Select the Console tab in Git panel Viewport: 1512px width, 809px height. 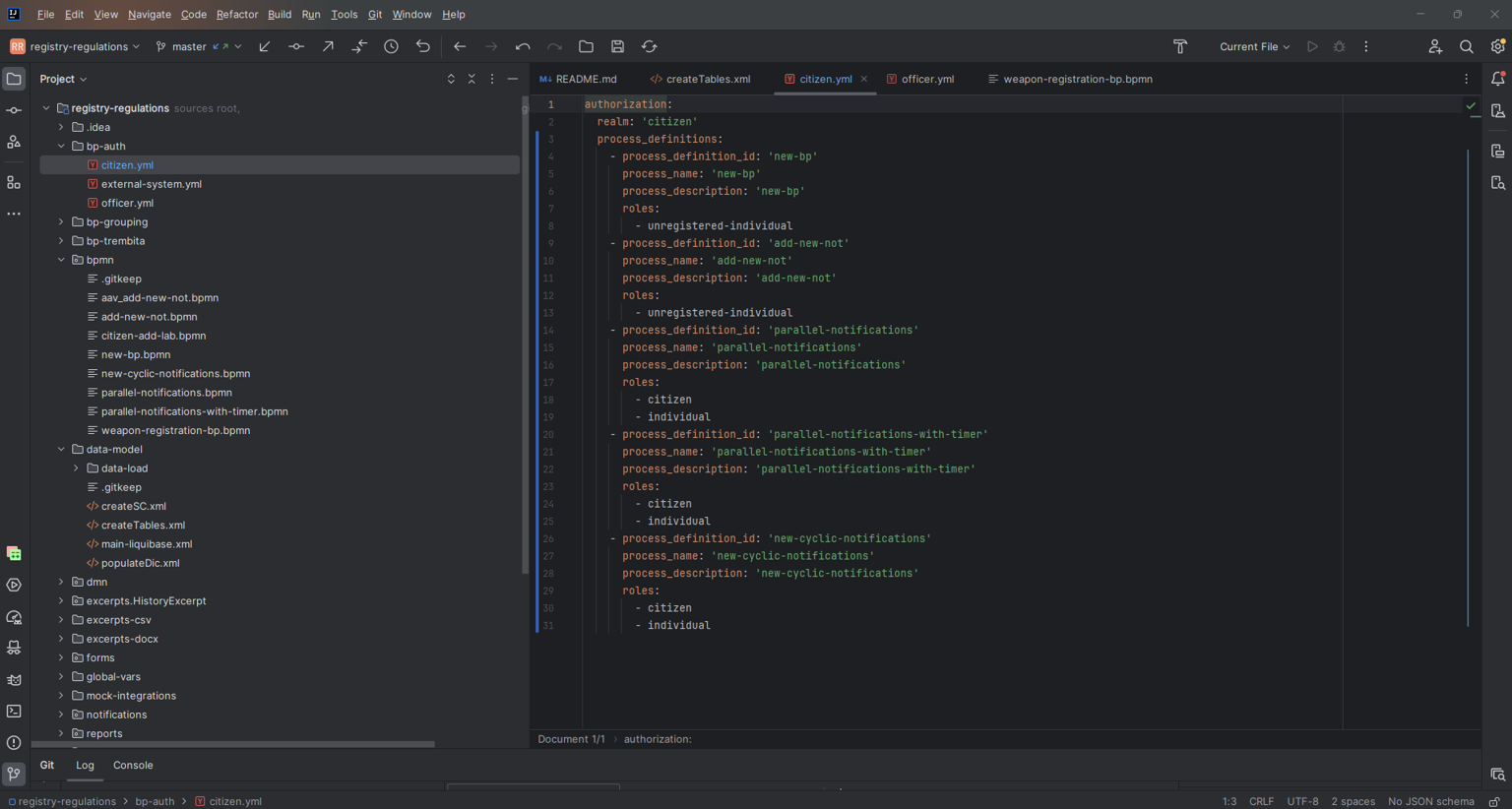pos(133,765)
